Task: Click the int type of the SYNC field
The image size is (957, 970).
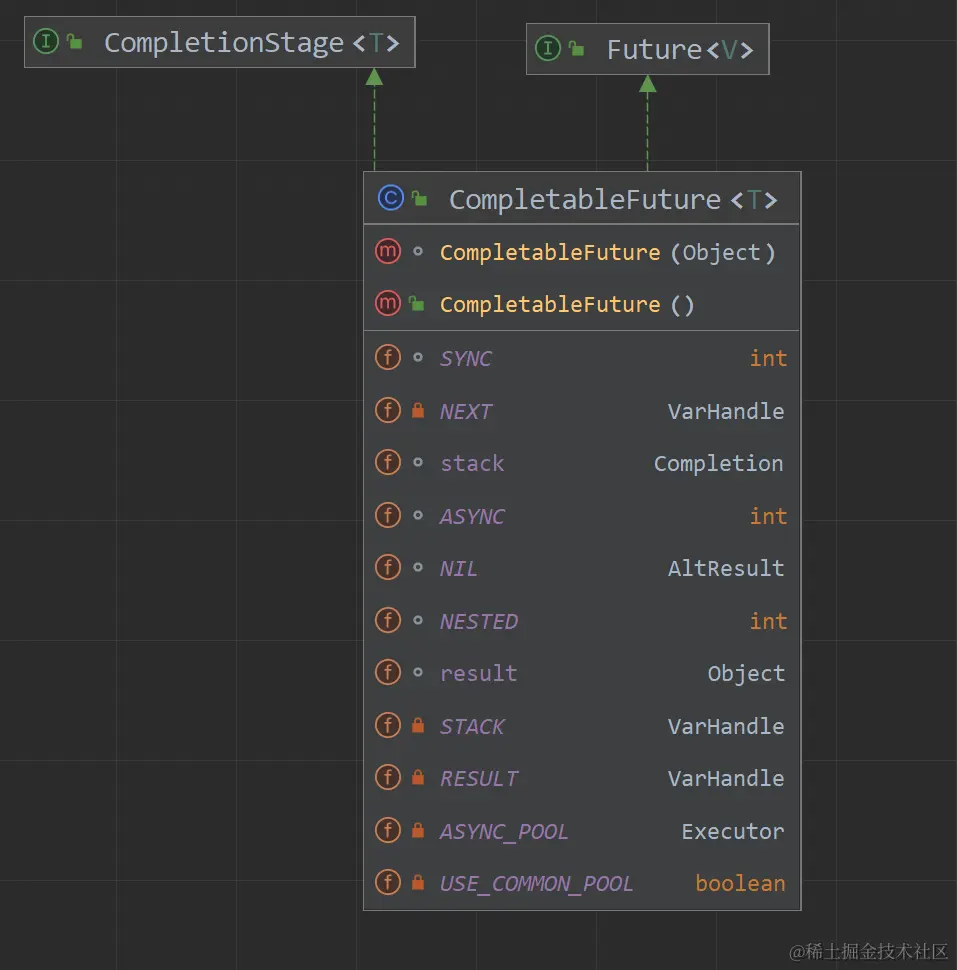Action: tap(768, 358)
